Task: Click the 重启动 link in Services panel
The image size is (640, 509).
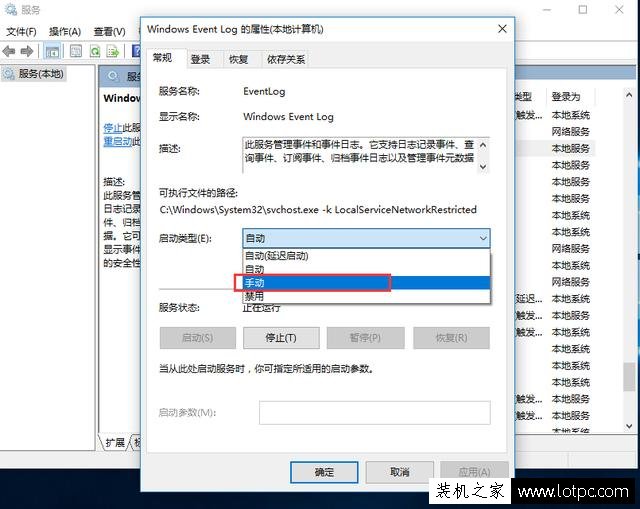Action: [118, 142]
